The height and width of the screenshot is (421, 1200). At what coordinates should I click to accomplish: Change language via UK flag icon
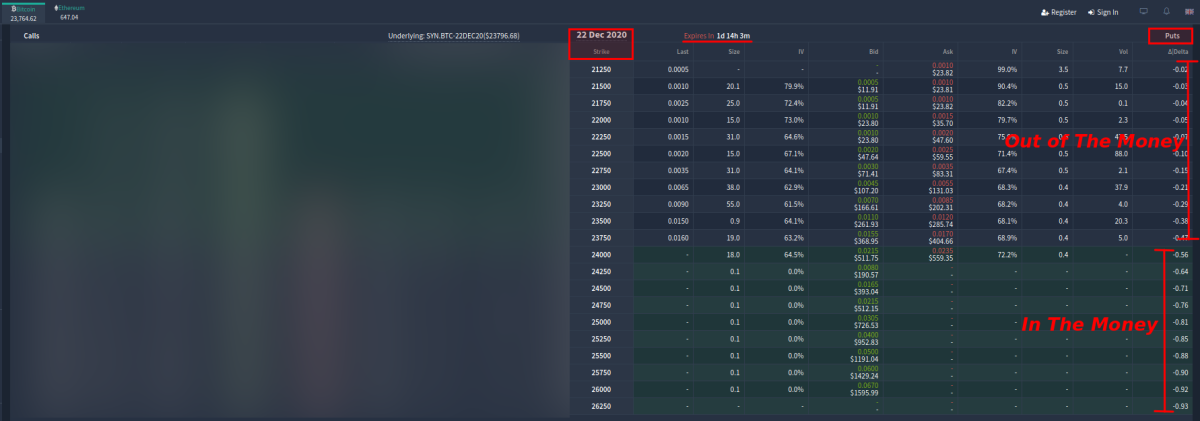(x=1188, y=12)
